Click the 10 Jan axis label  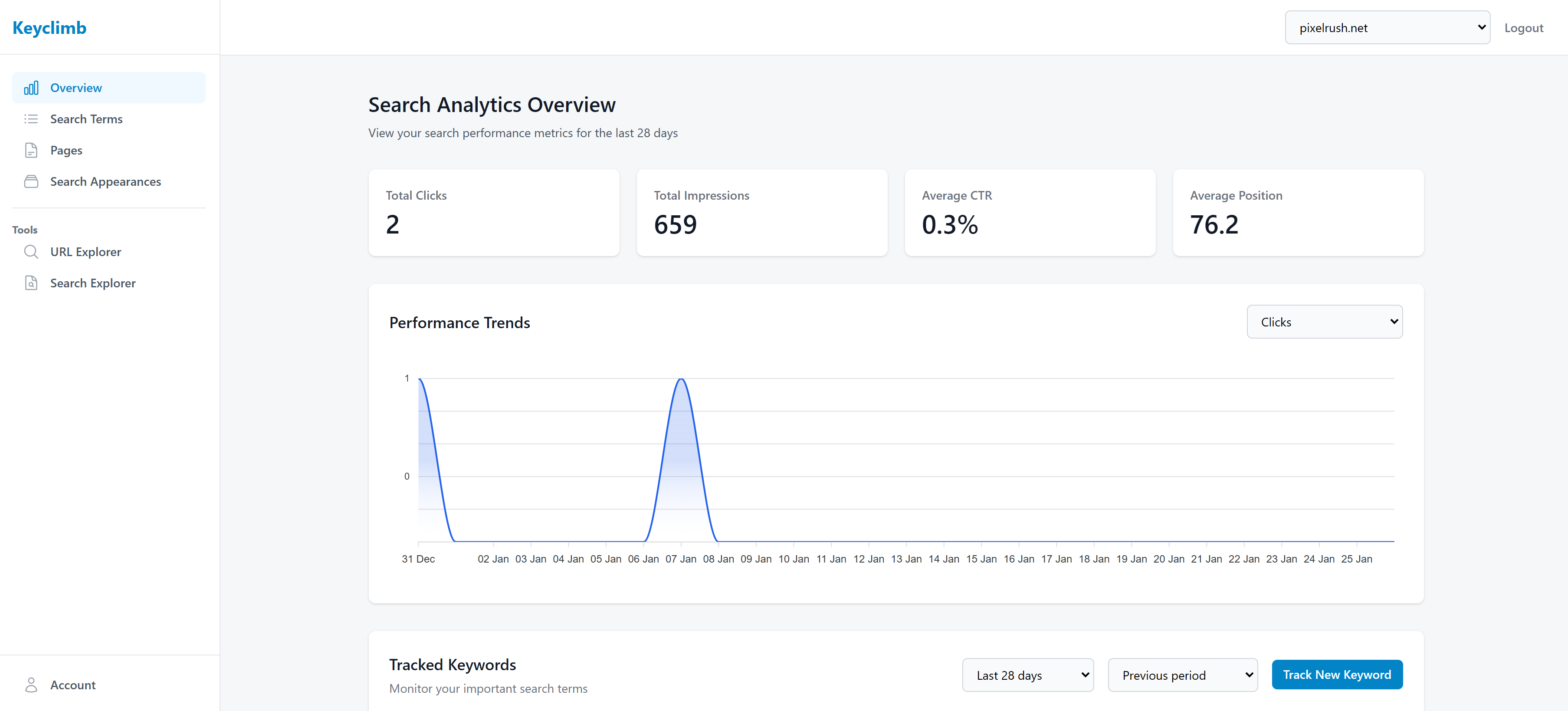pyautogui.click(x=794, y=559)
